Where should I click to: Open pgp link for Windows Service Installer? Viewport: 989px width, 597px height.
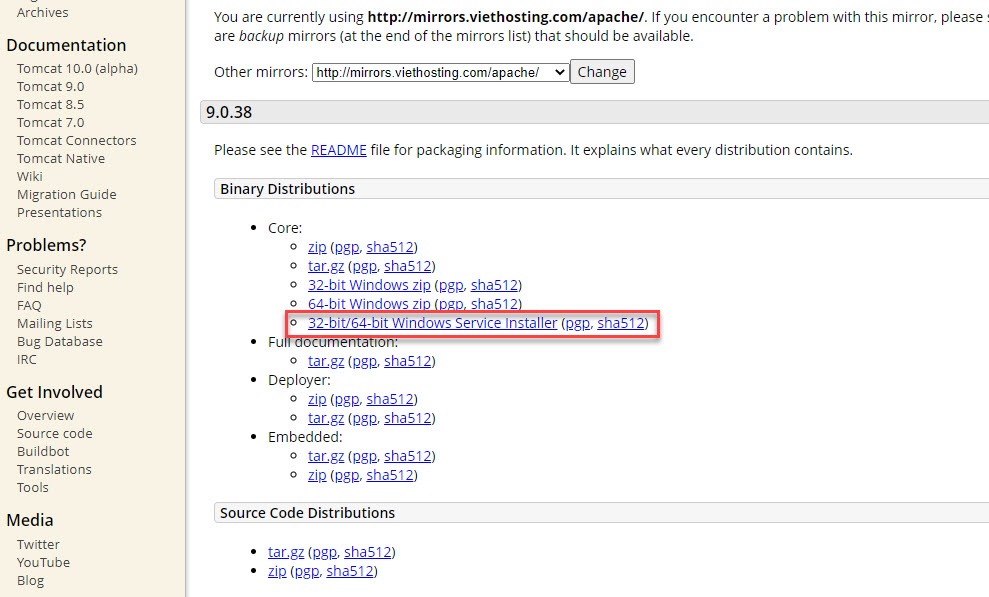click(578, 323)
